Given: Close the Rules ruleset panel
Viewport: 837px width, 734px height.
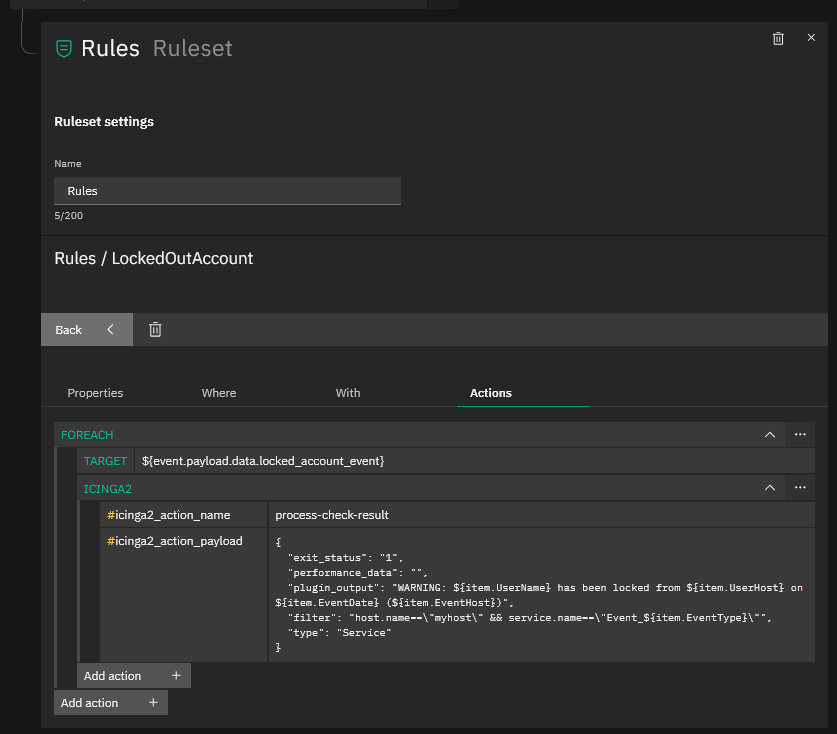Looking at the screenshot, I should pos(811,37).
